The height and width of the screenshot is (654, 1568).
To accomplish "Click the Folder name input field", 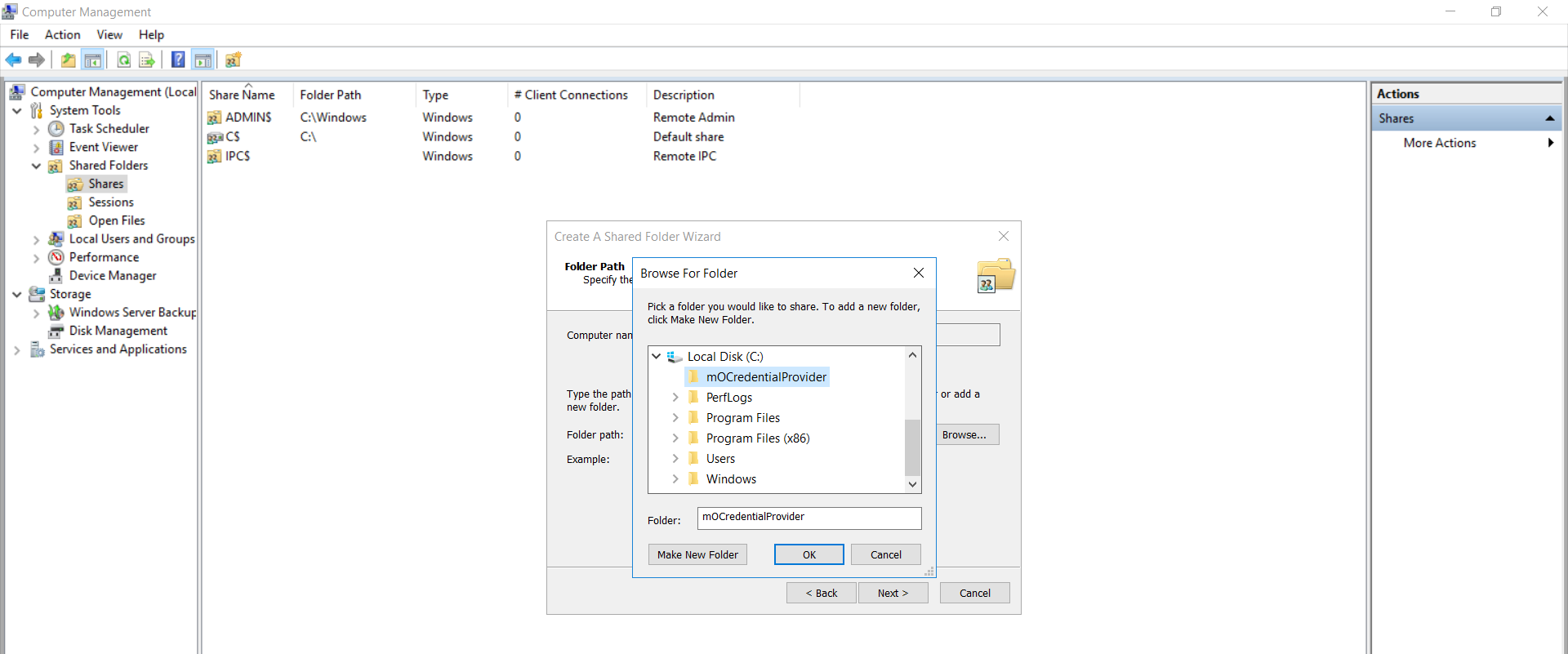I will (809, 518).
